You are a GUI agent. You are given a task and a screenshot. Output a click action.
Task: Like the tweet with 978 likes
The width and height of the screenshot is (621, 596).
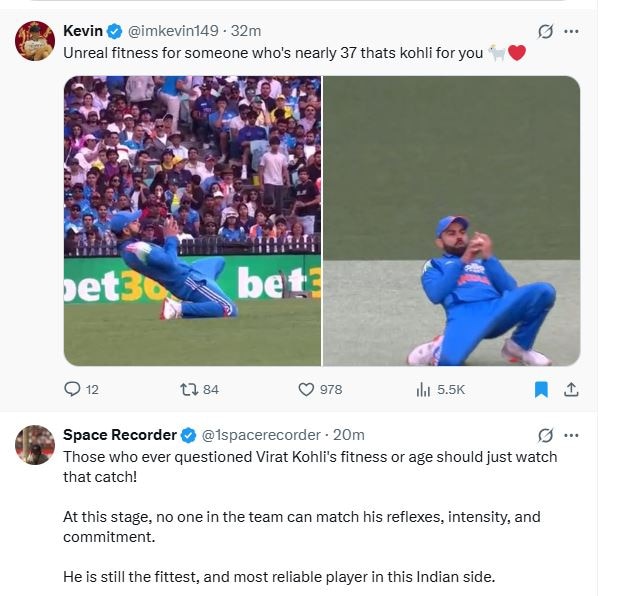click(306, 389)
